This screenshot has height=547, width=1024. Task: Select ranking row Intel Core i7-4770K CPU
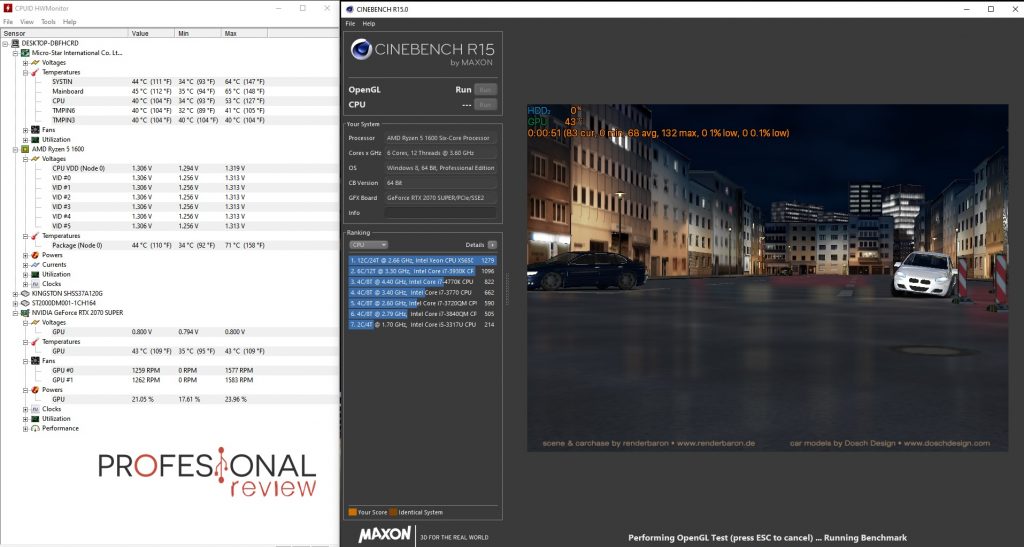pyautogui.click(x=423, y=282)
